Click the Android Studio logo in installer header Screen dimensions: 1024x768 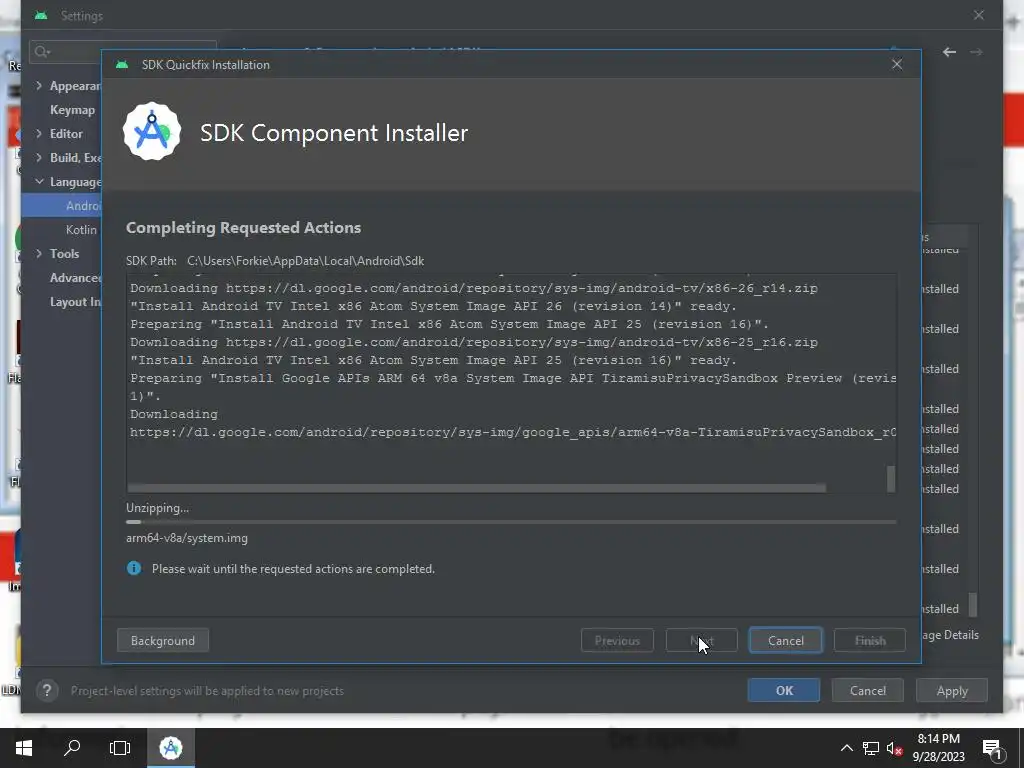[x=152, y=131]
